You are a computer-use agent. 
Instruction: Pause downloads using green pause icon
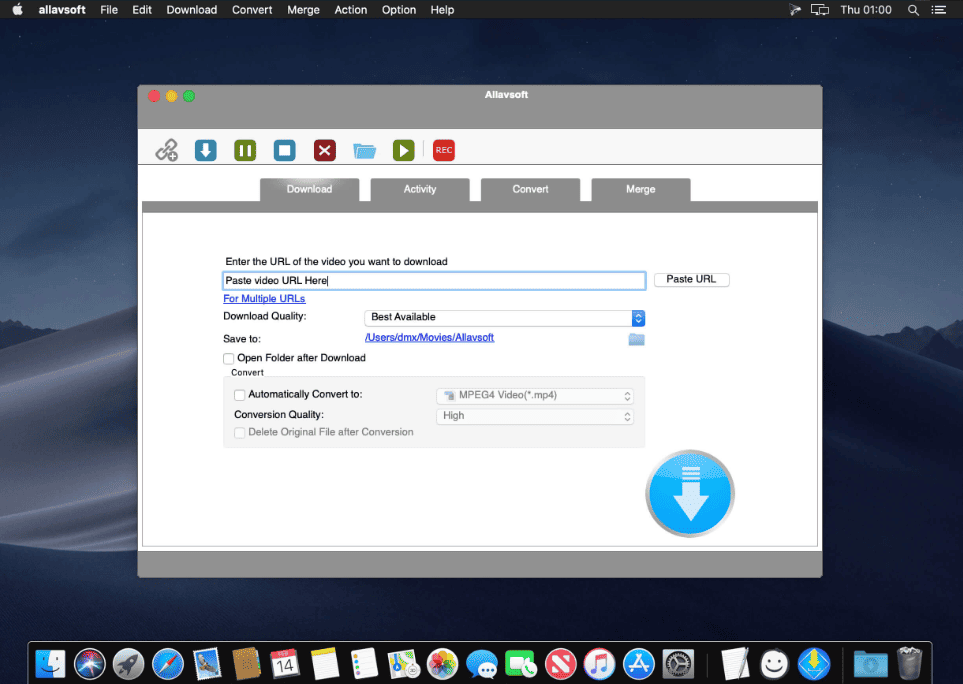click(245, 150)
